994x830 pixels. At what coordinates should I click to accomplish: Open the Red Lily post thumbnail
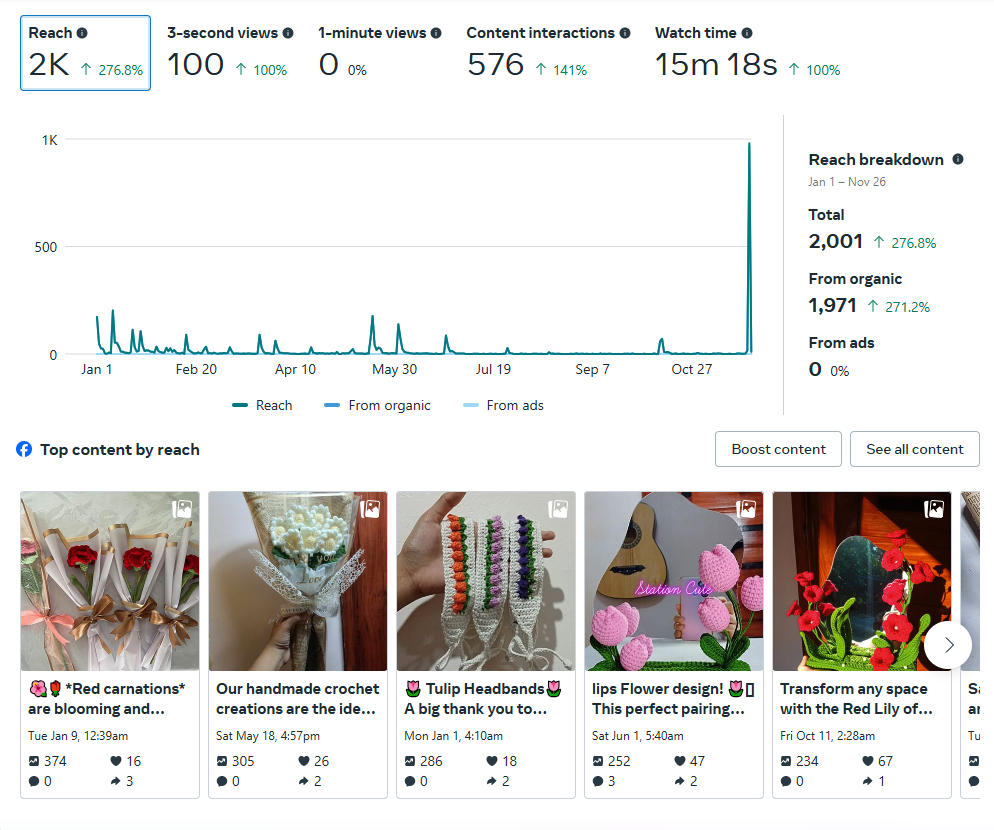(861, 581)
